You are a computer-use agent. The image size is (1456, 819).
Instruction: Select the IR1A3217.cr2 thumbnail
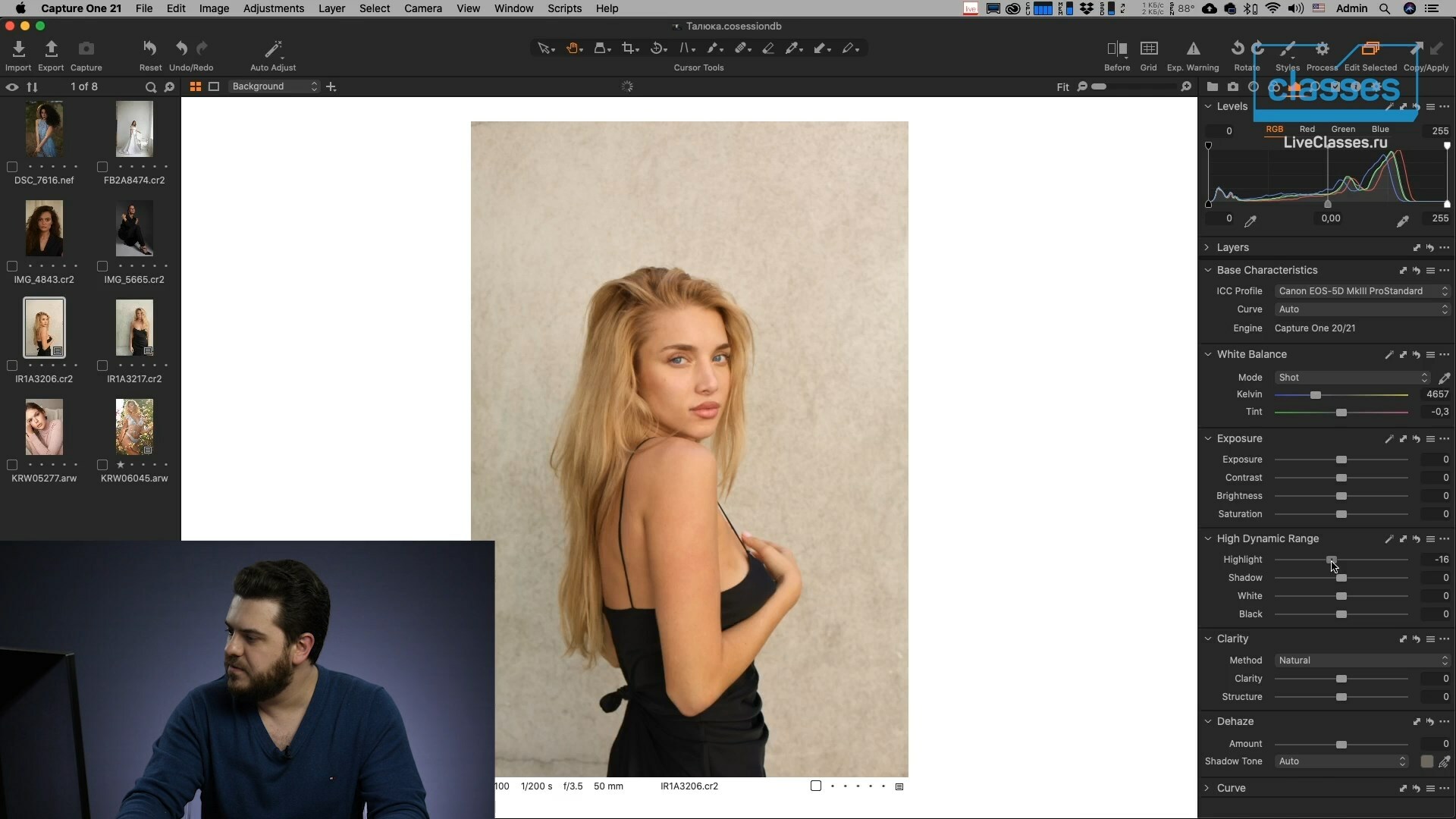click(134, 328)
